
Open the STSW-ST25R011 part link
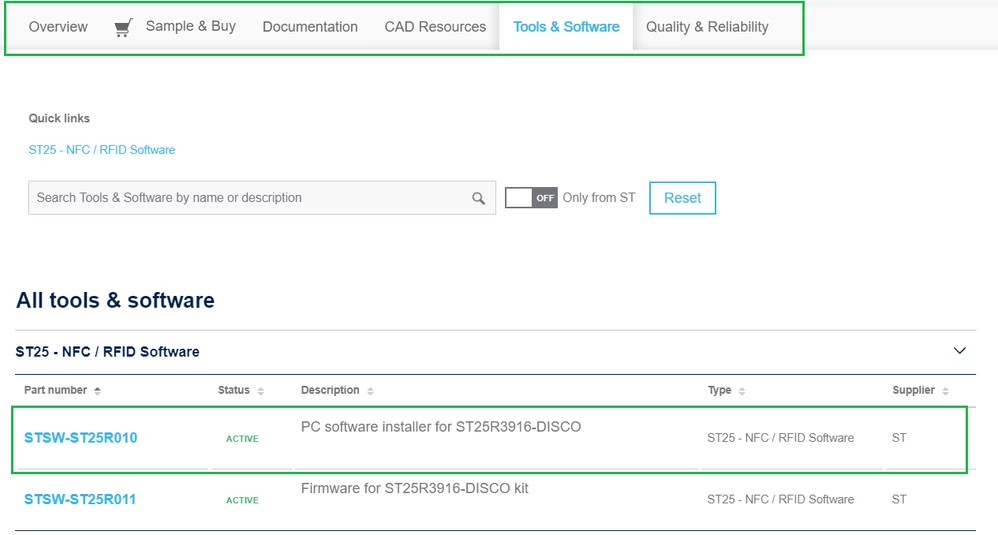coord(80,499)
